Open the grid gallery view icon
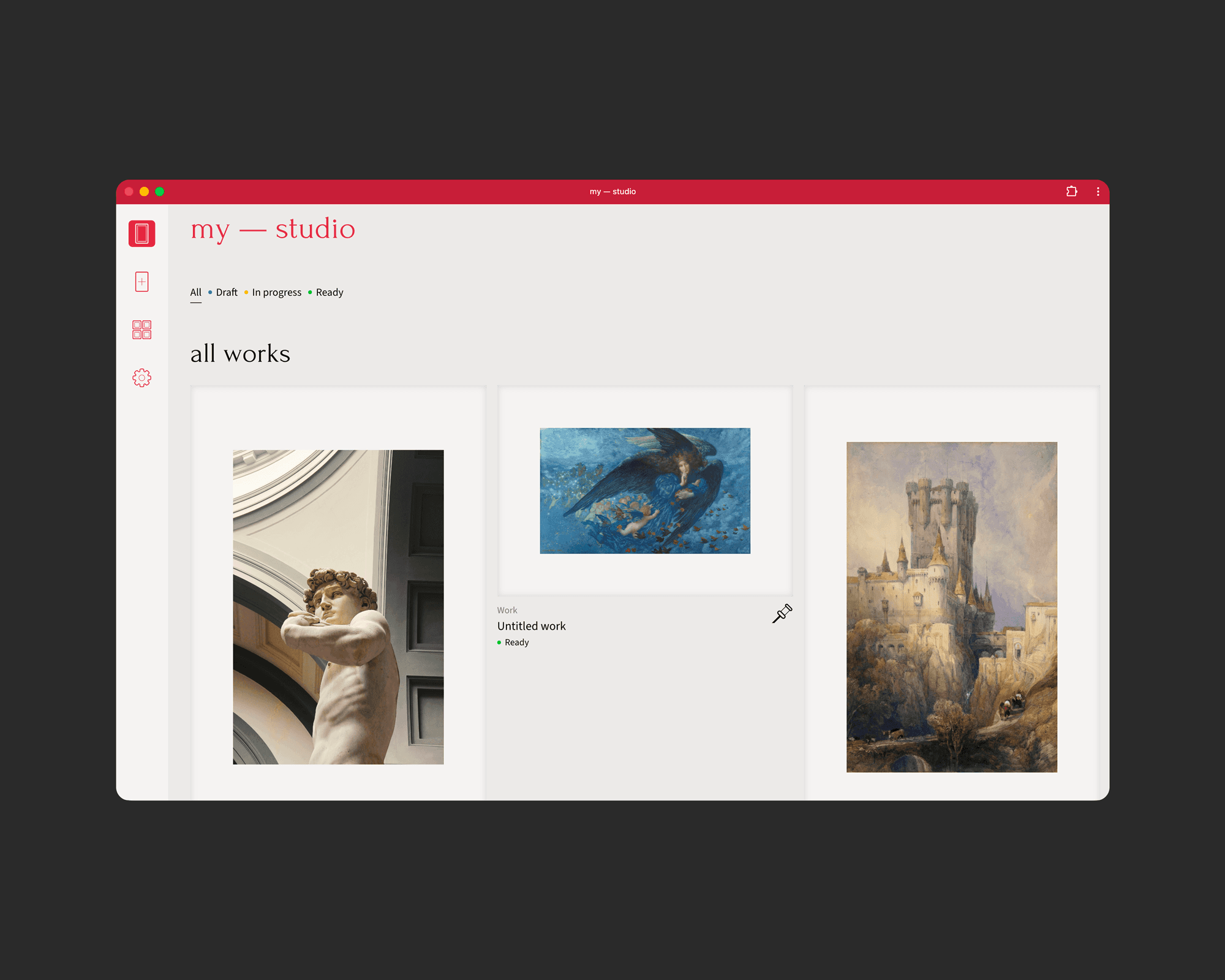Viewport: 1225px width, 980px height. [x=141, y=330]
